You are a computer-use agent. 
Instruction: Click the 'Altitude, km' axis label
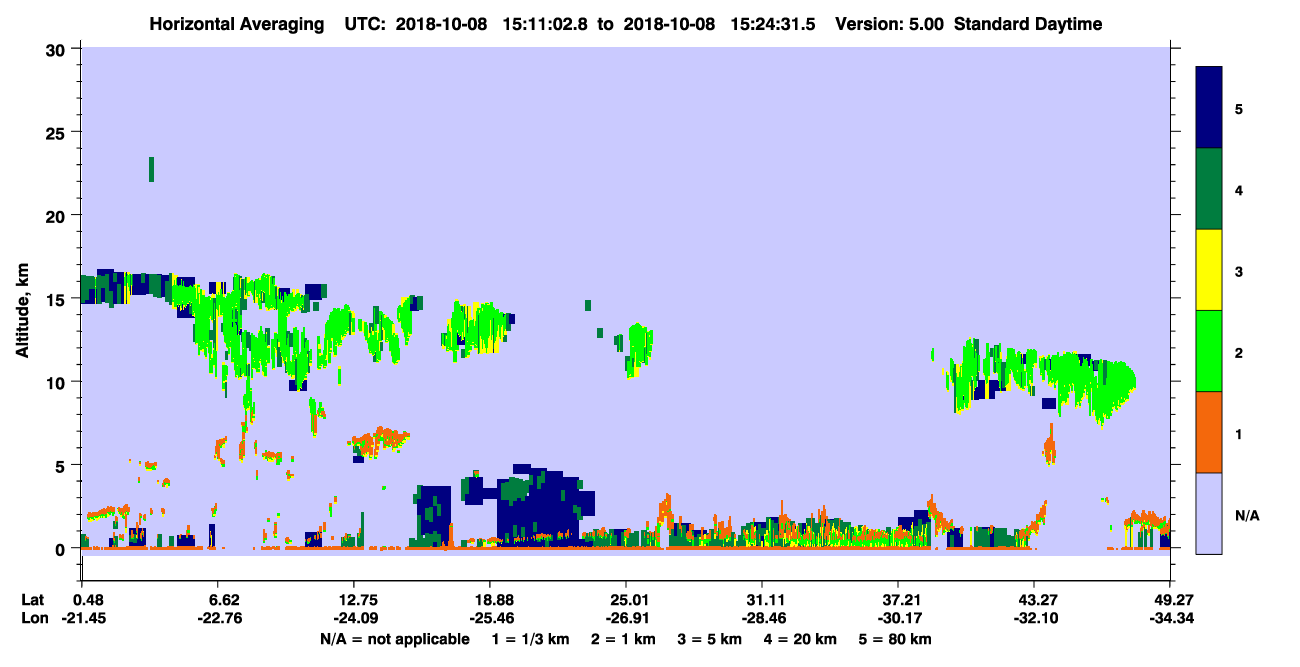click(x=22, y=311)
